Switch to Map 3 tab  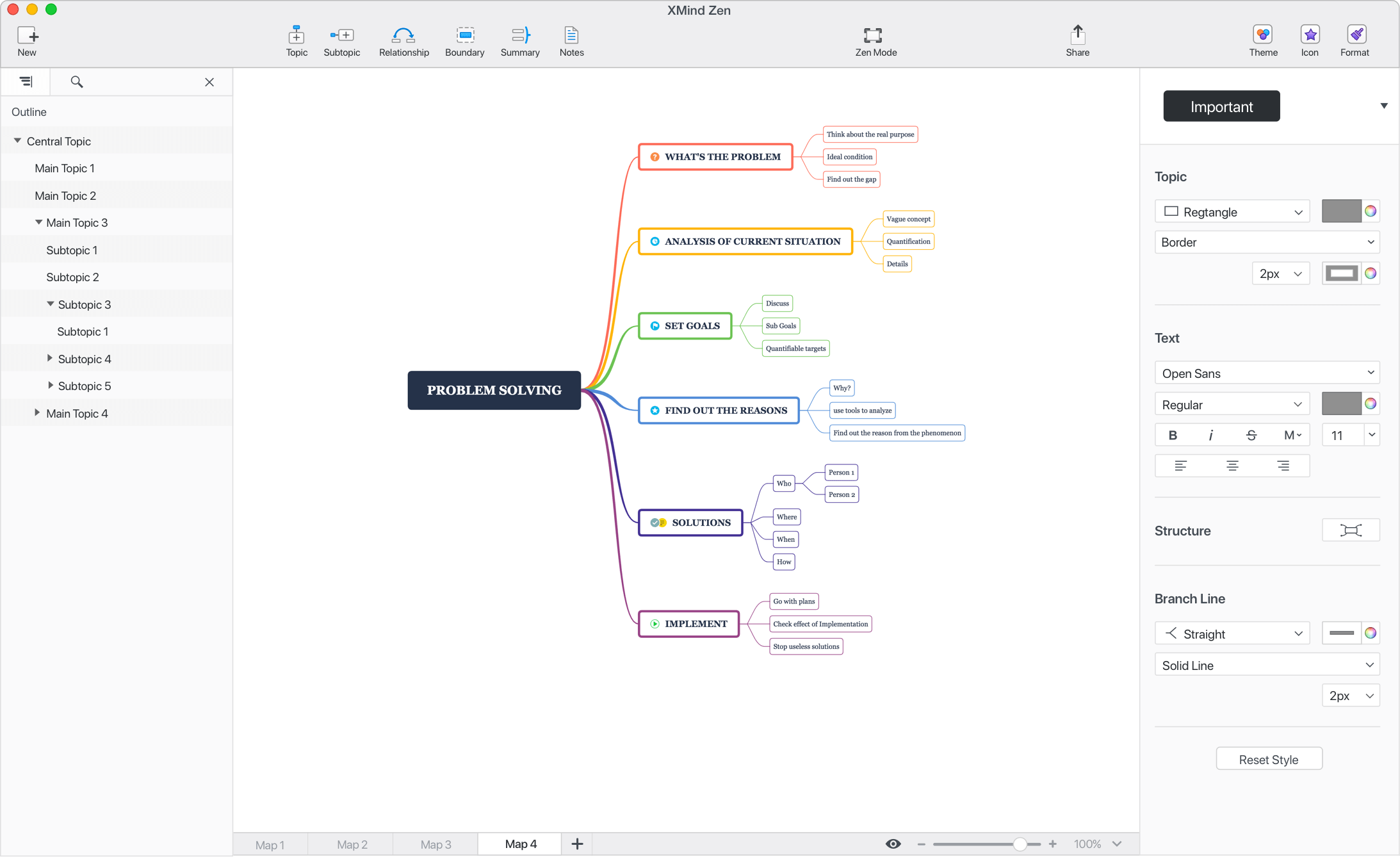[x=437, y=843]
